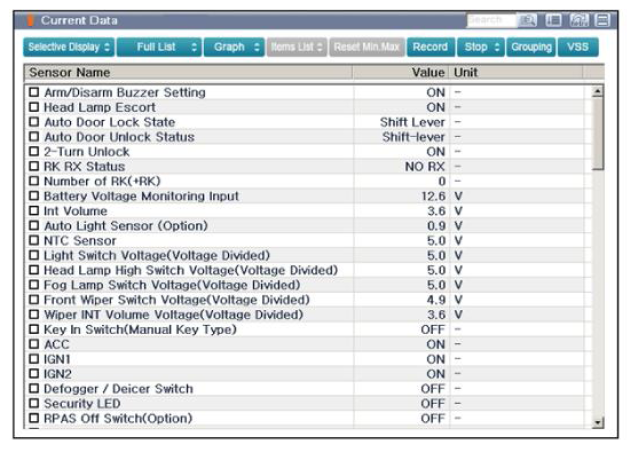636x449 pixels.
Task: Click the VSS button
Action: (x=578, y=47)
